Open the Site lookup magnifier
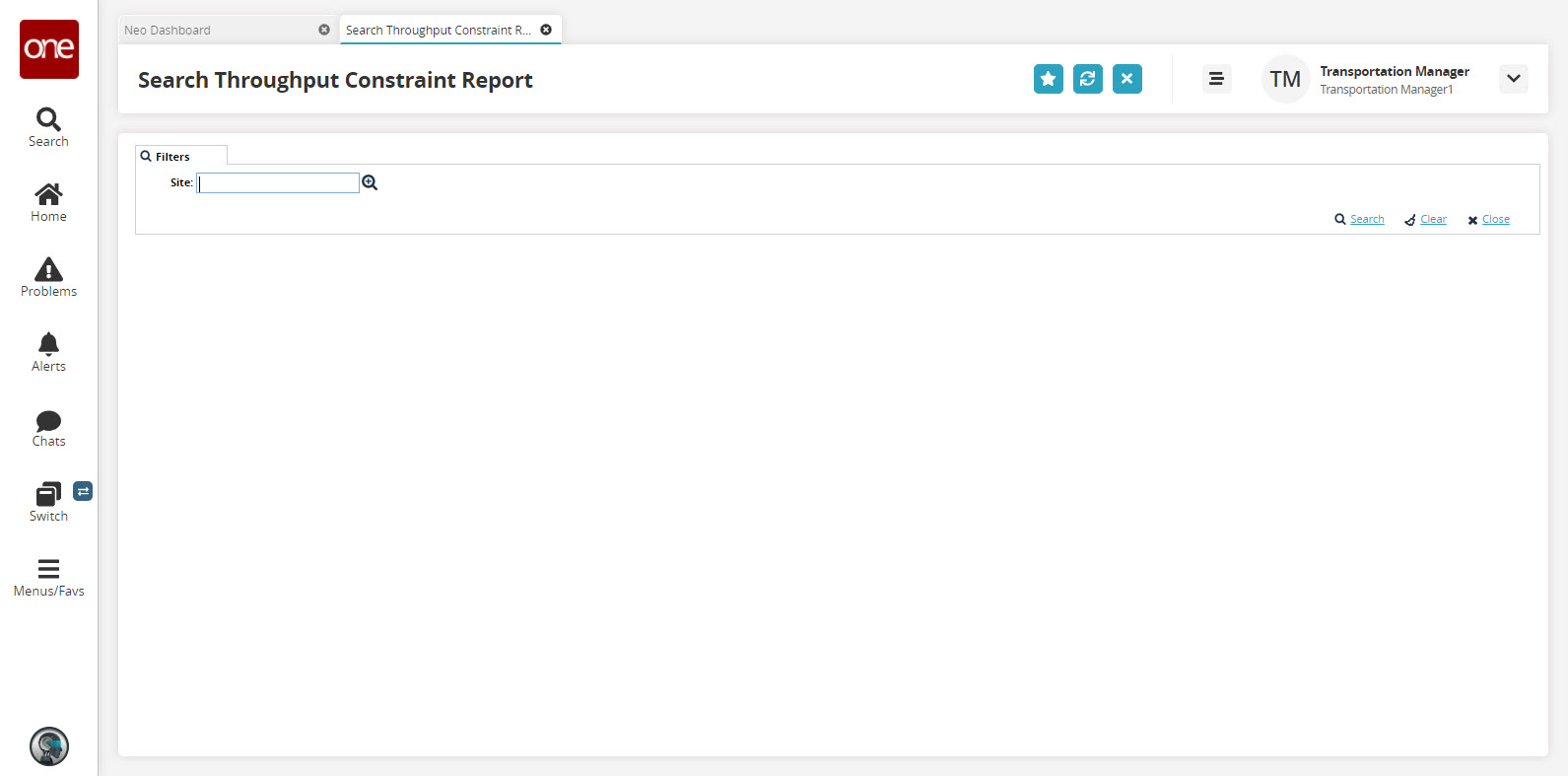This screenshot has height=776, width=1568. tap(370, 182)
